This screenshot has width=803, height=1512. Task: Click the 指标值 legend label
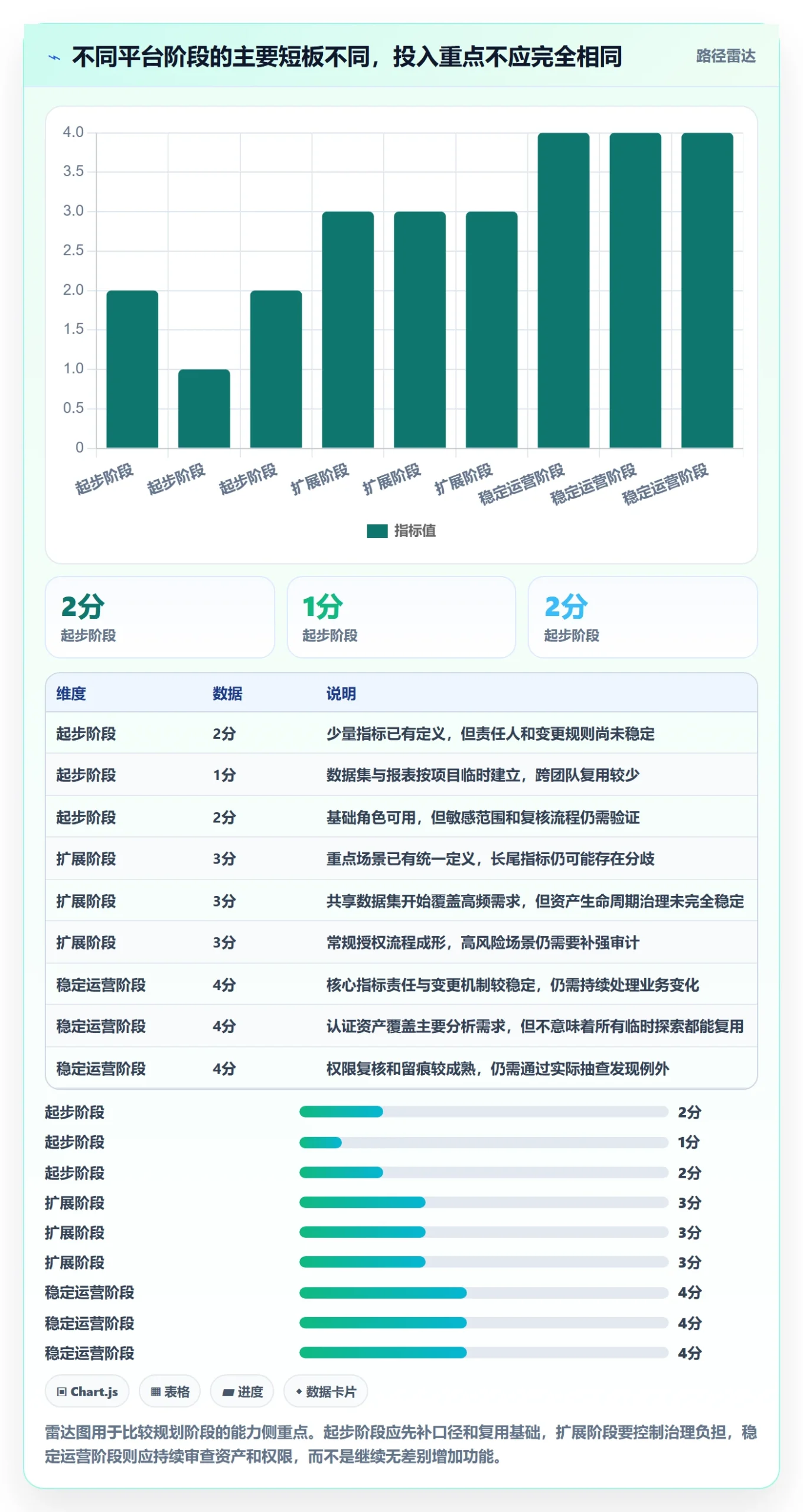415,531
